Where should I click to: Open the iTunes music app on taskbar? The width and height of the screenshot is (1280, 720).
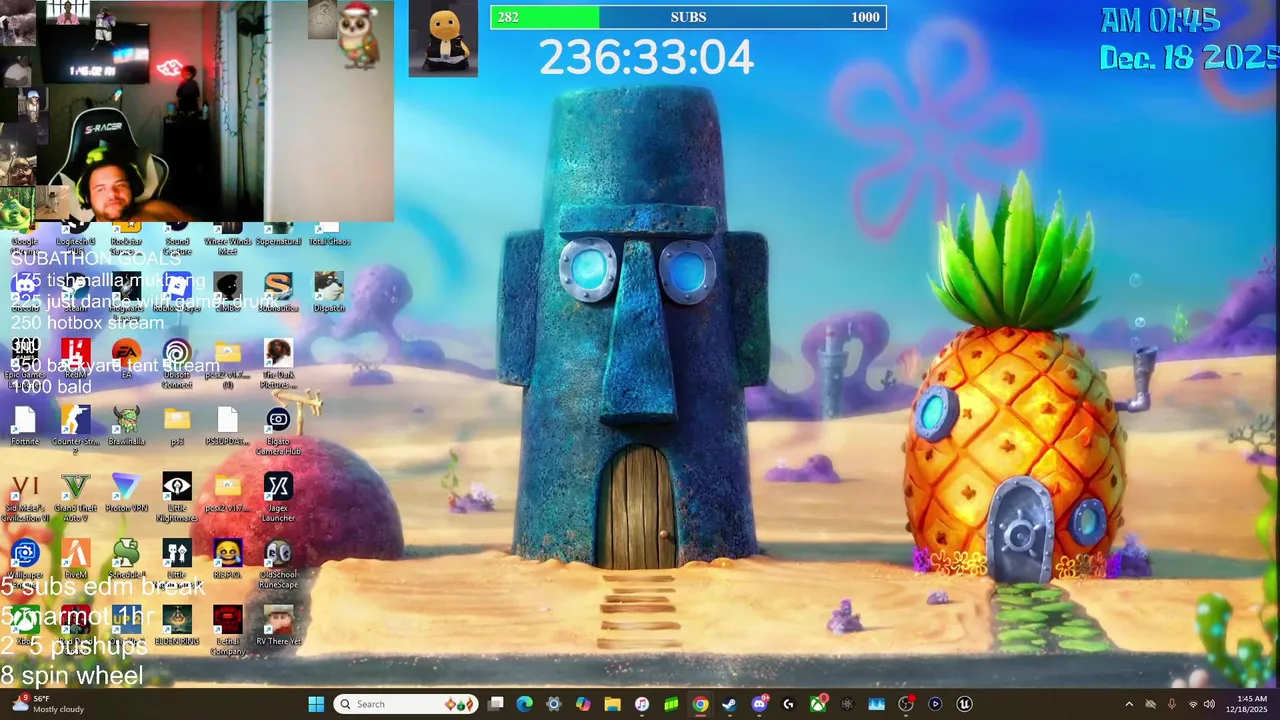(x=642, y=704)
